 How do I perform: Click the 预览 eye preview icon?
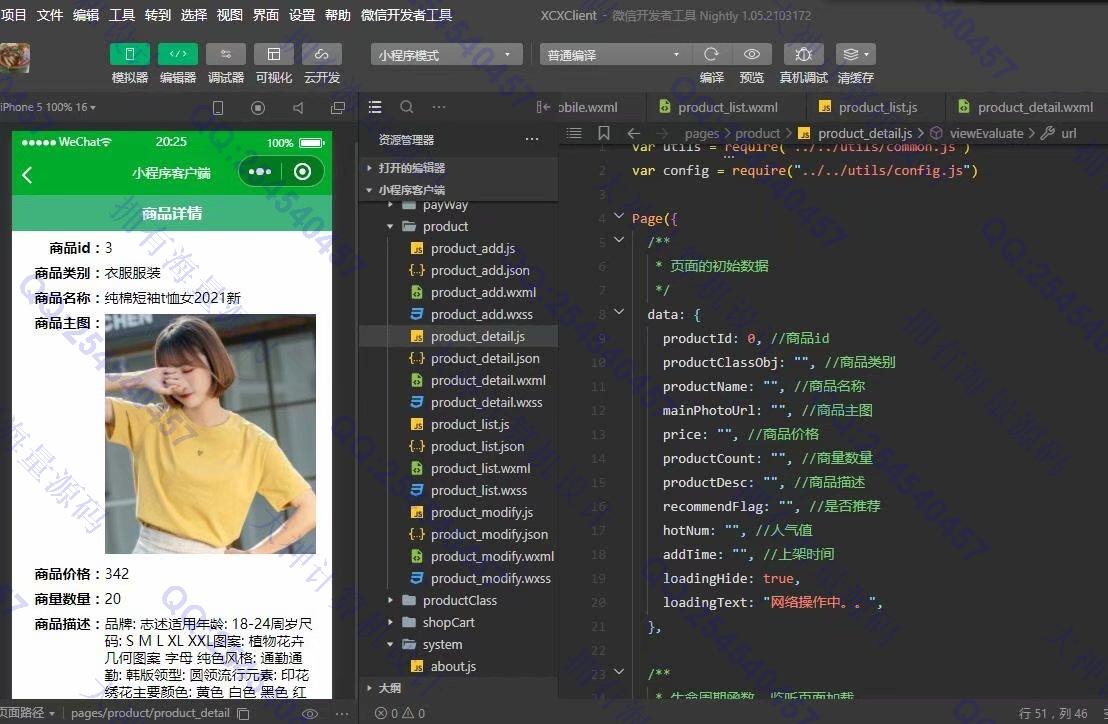[752, 54]
